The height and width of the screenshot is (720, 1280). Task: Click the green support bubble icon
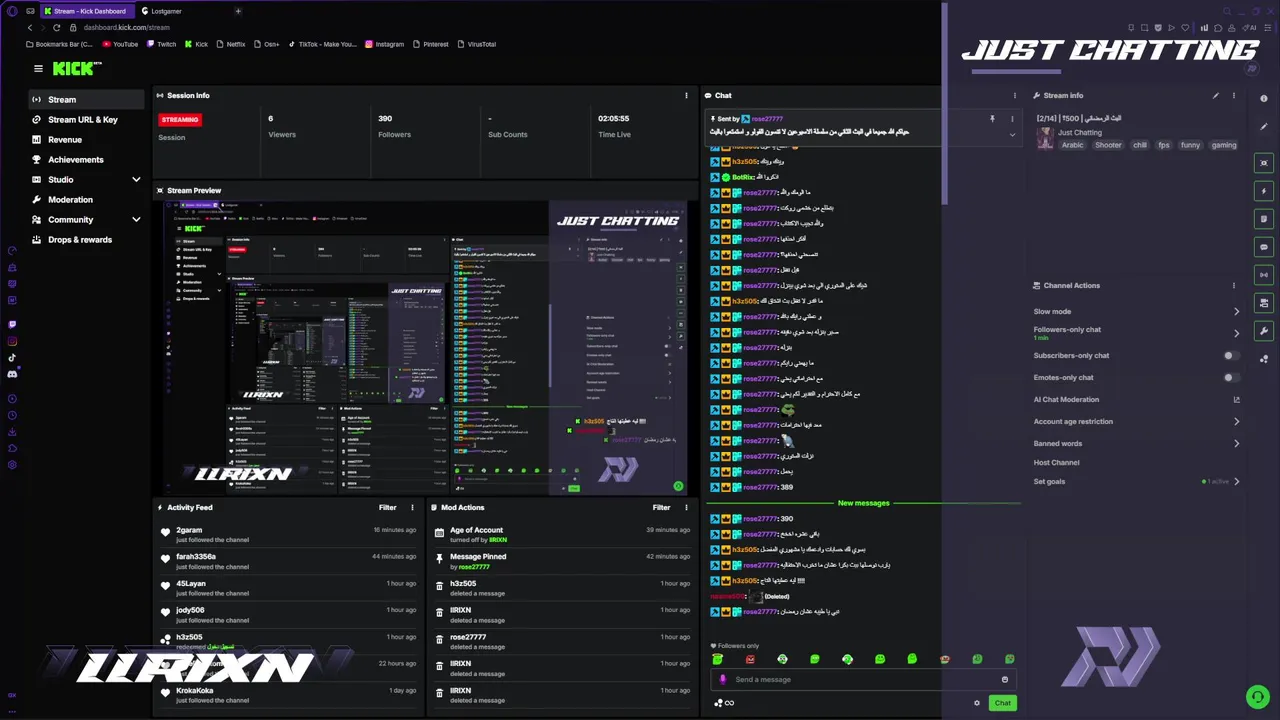click(1257, 697)
